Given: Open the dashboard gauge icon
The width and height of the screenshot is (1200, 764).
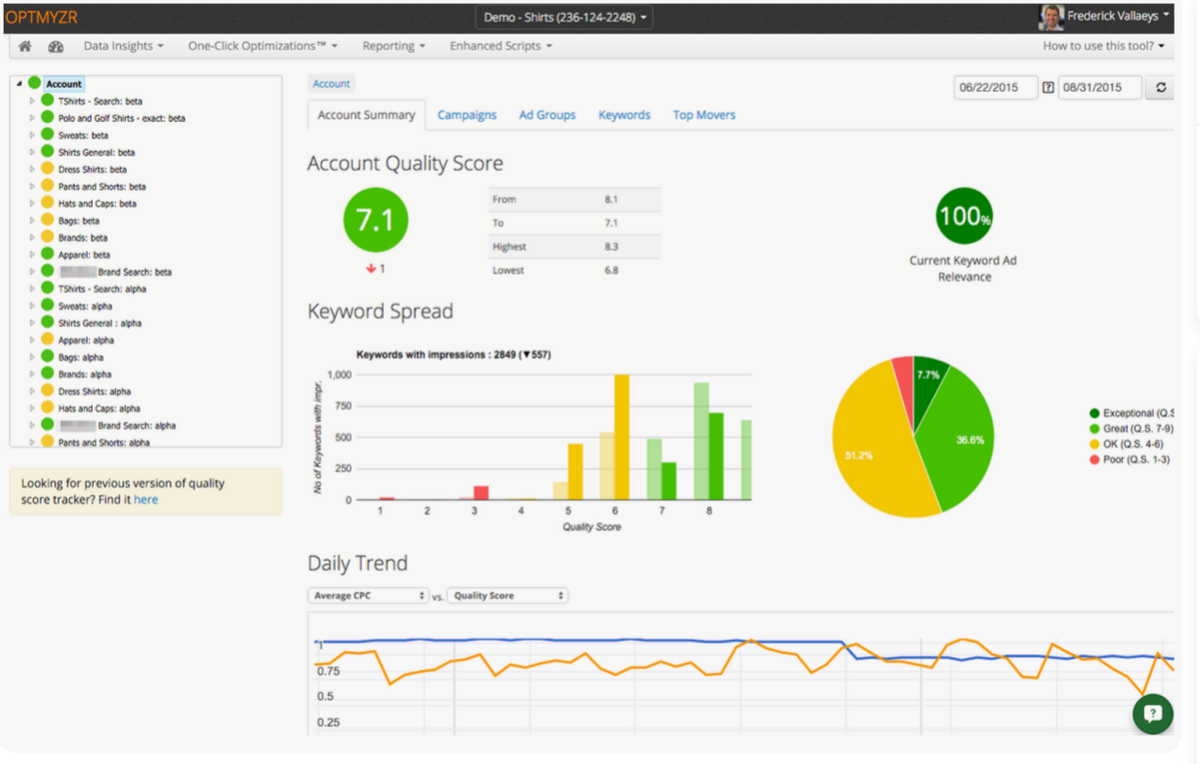Looking at the screenshot, I should [56, 46].
